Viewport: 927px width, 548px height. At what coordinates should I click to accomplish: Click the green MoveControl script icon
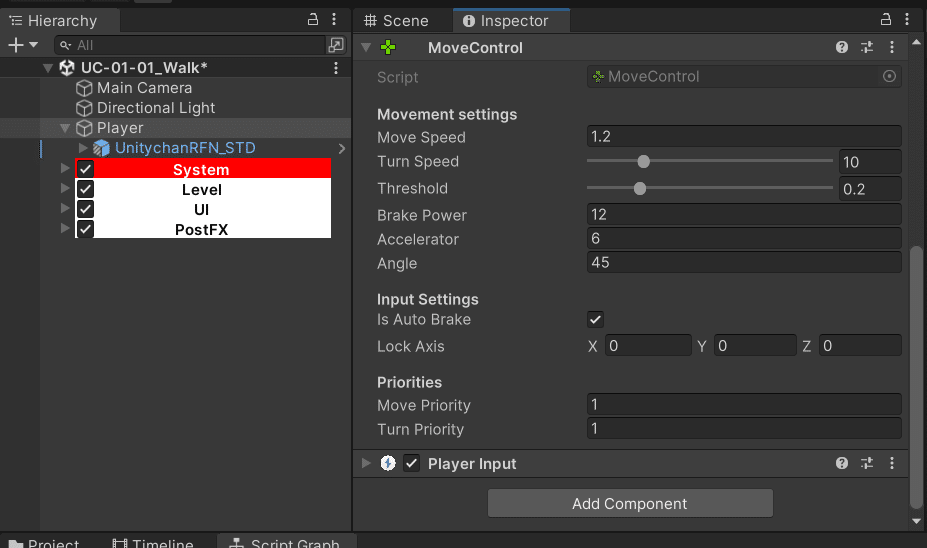point(388,47)
